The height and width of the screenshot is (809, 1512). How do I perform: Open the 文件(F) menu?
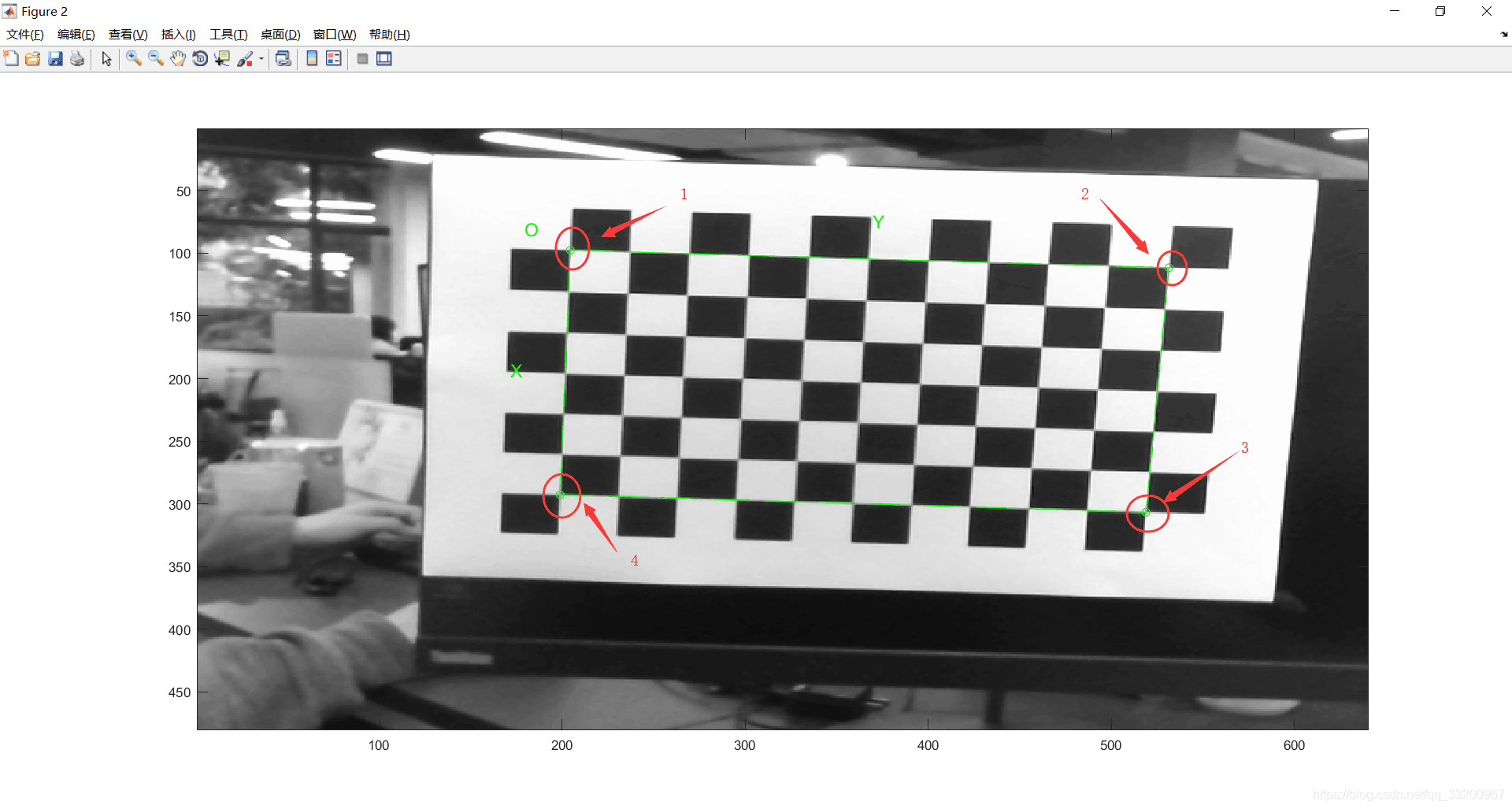point(25,35)
